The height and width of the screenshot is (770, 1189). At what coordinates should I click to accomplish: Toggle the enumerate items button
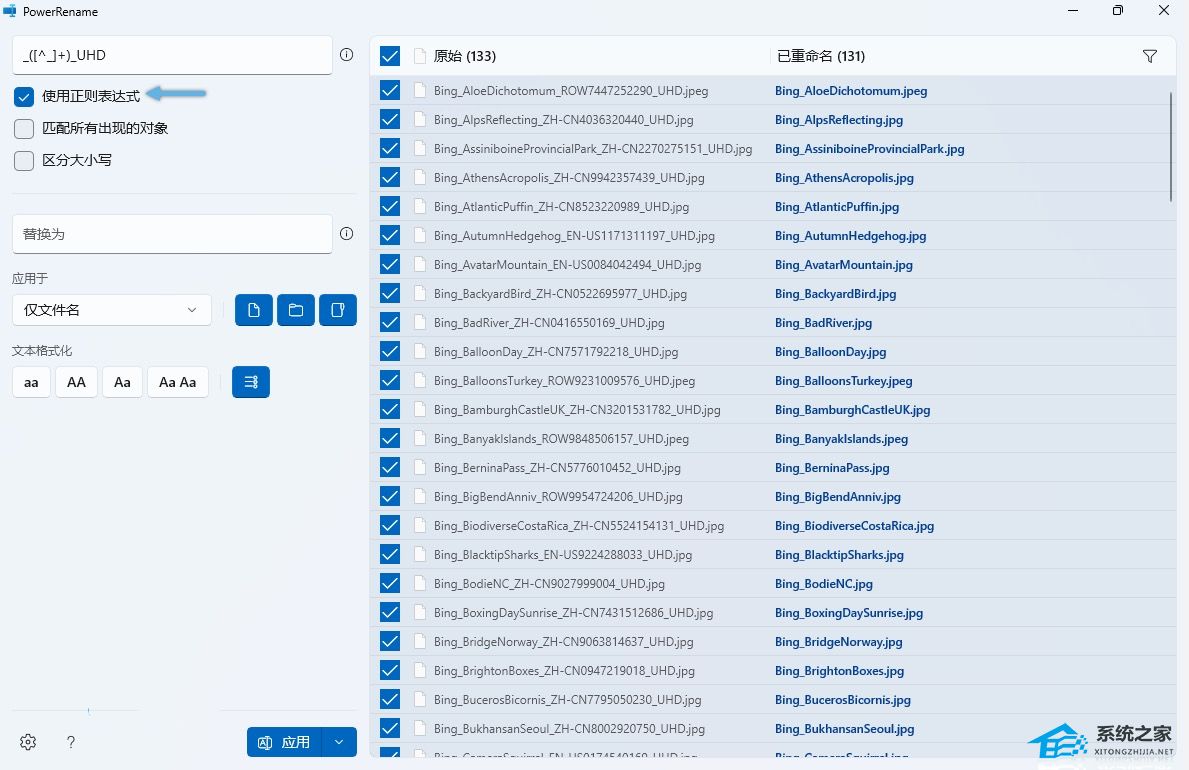coord(251,382)
